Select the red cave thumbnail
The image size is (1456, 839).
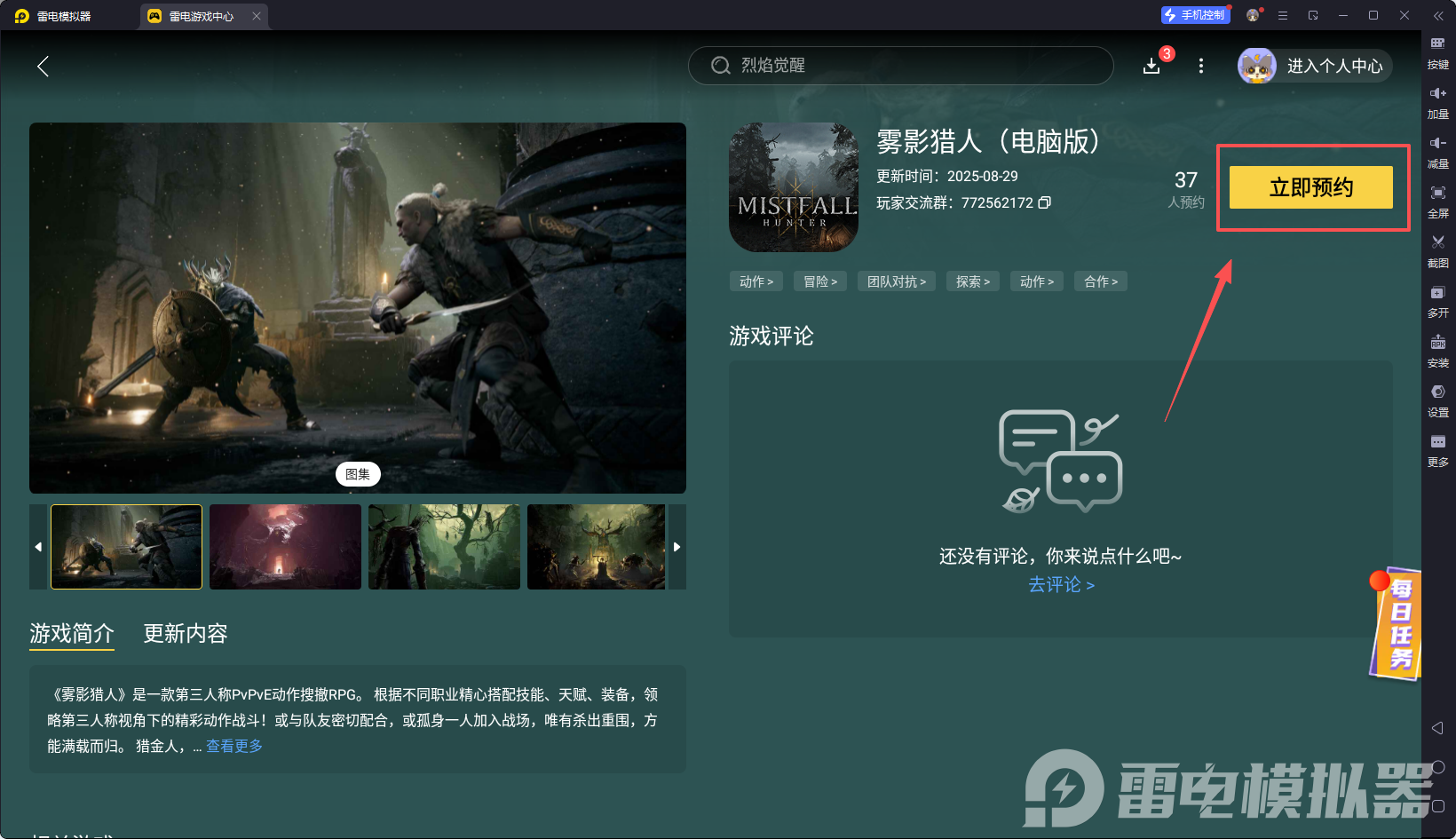(285, 547)
